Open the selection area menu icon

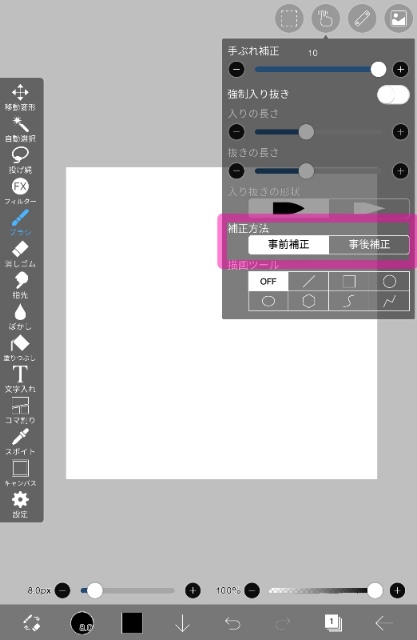pyautogui.click(x=289, y=19)
